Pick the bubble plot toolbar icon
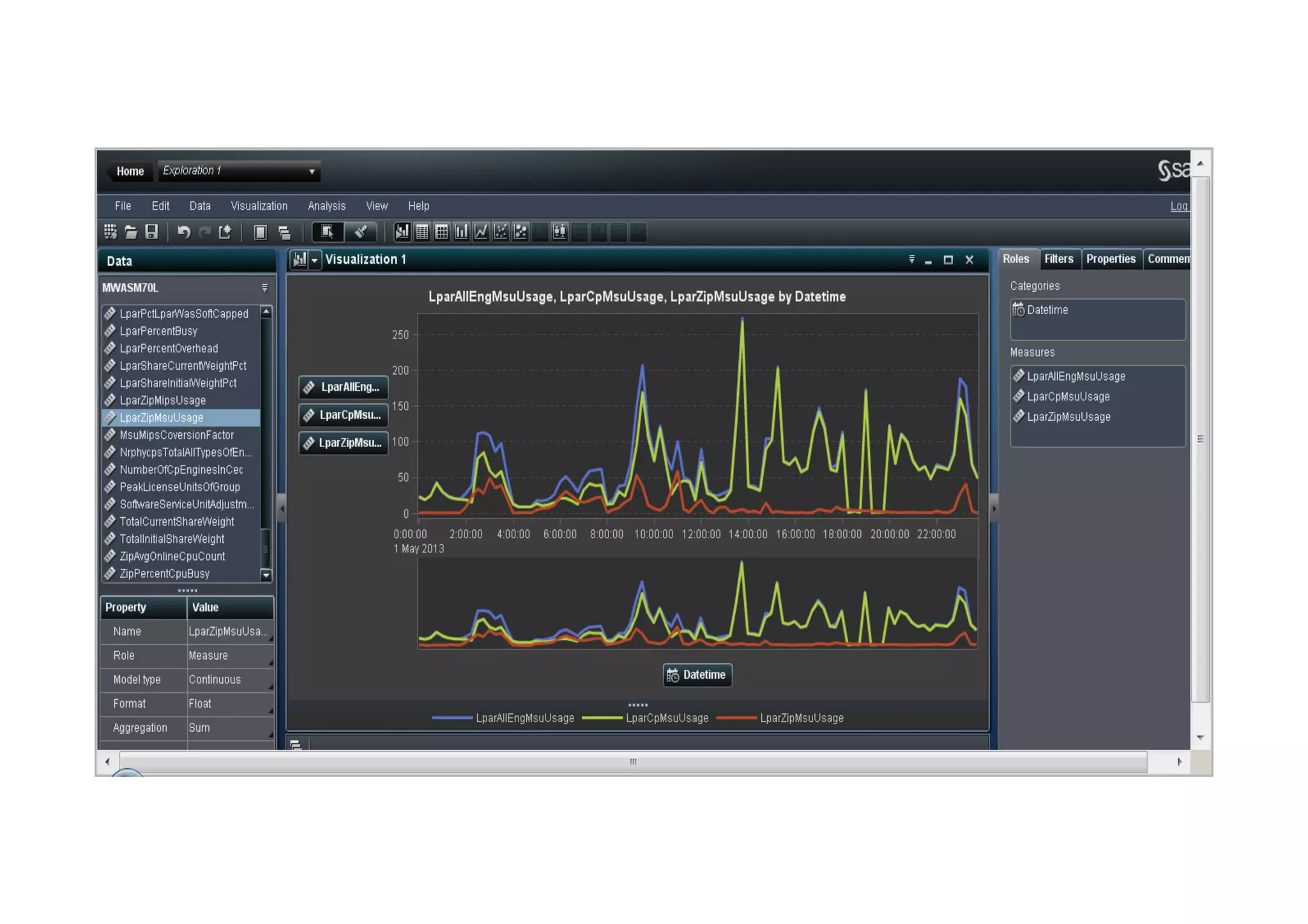This screenshot has height=924, width=1308. [521, 232]
